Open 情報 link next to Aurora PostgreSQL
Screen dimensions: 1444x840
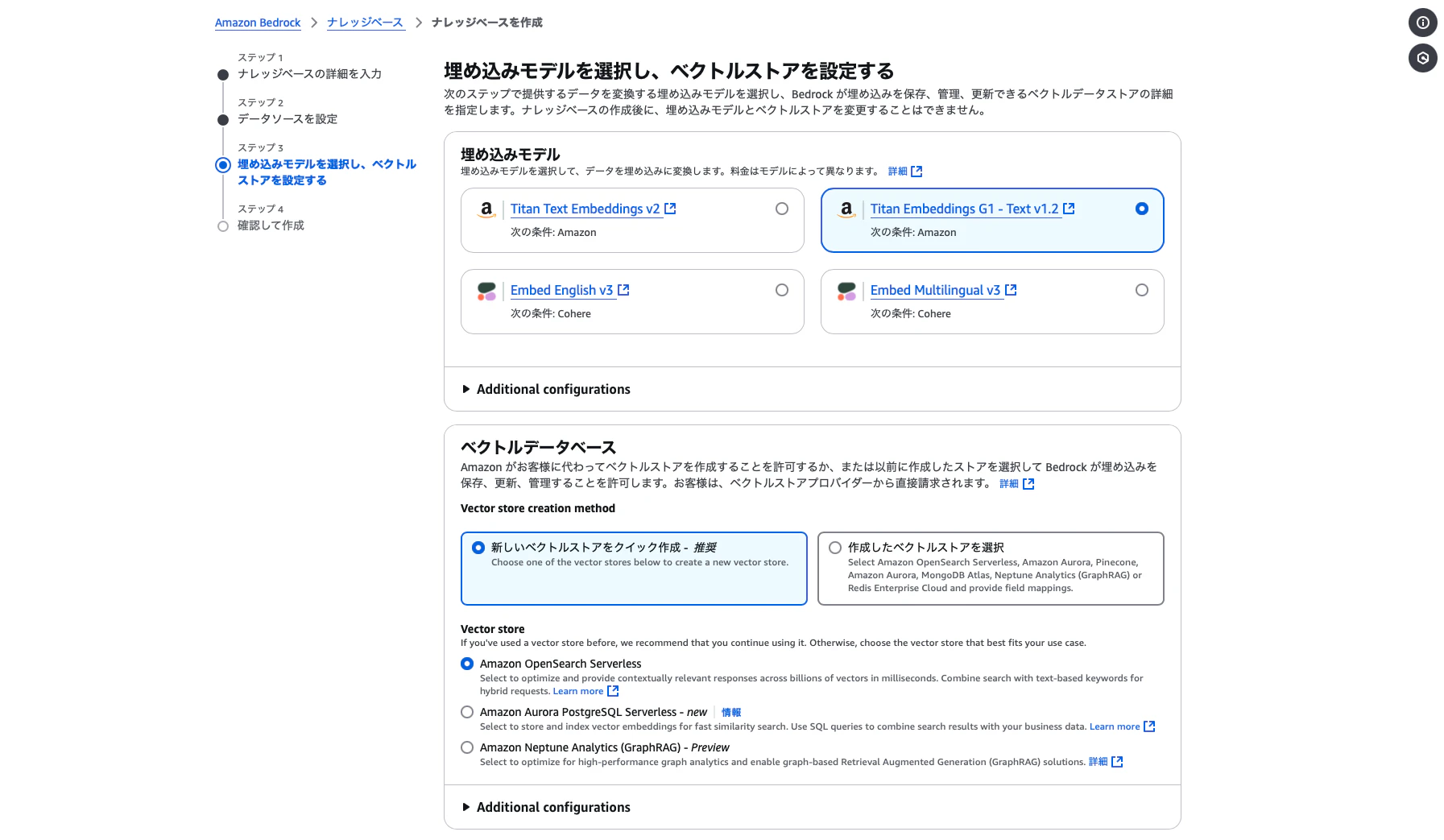(731, 713)
